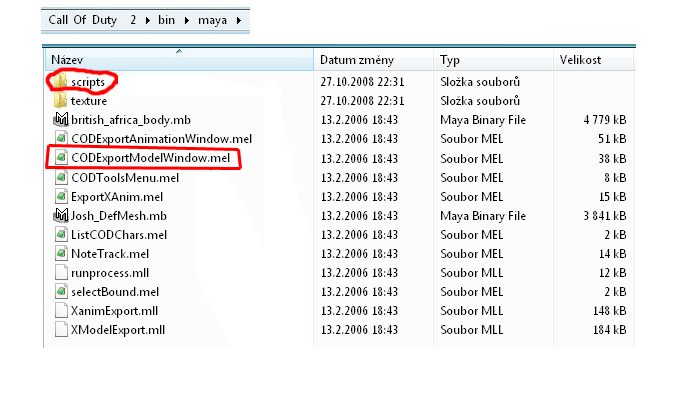Select the CODToolsMenu.mel file icon
Image resolution: width=700 pixels, height=400 pixels.
[61, 177]
